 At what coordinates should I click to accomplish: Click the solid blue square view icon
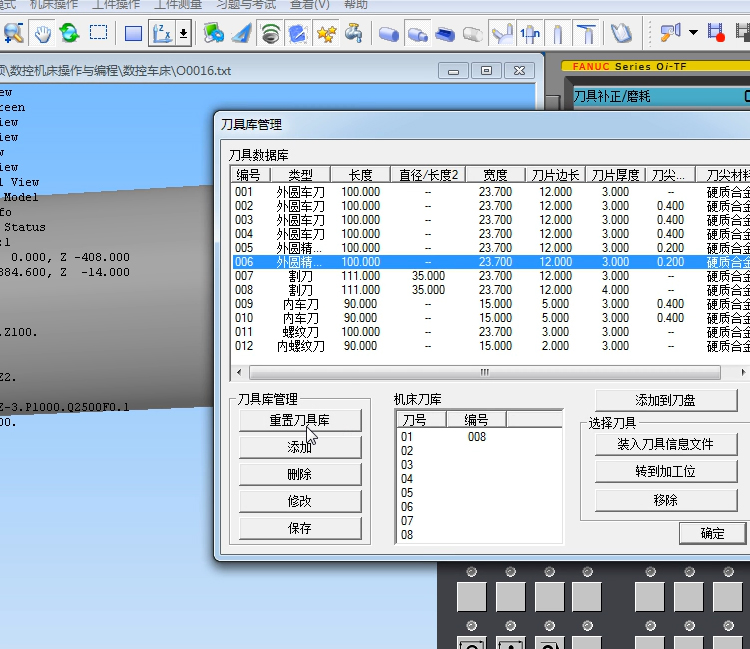(x=133, y=33)
